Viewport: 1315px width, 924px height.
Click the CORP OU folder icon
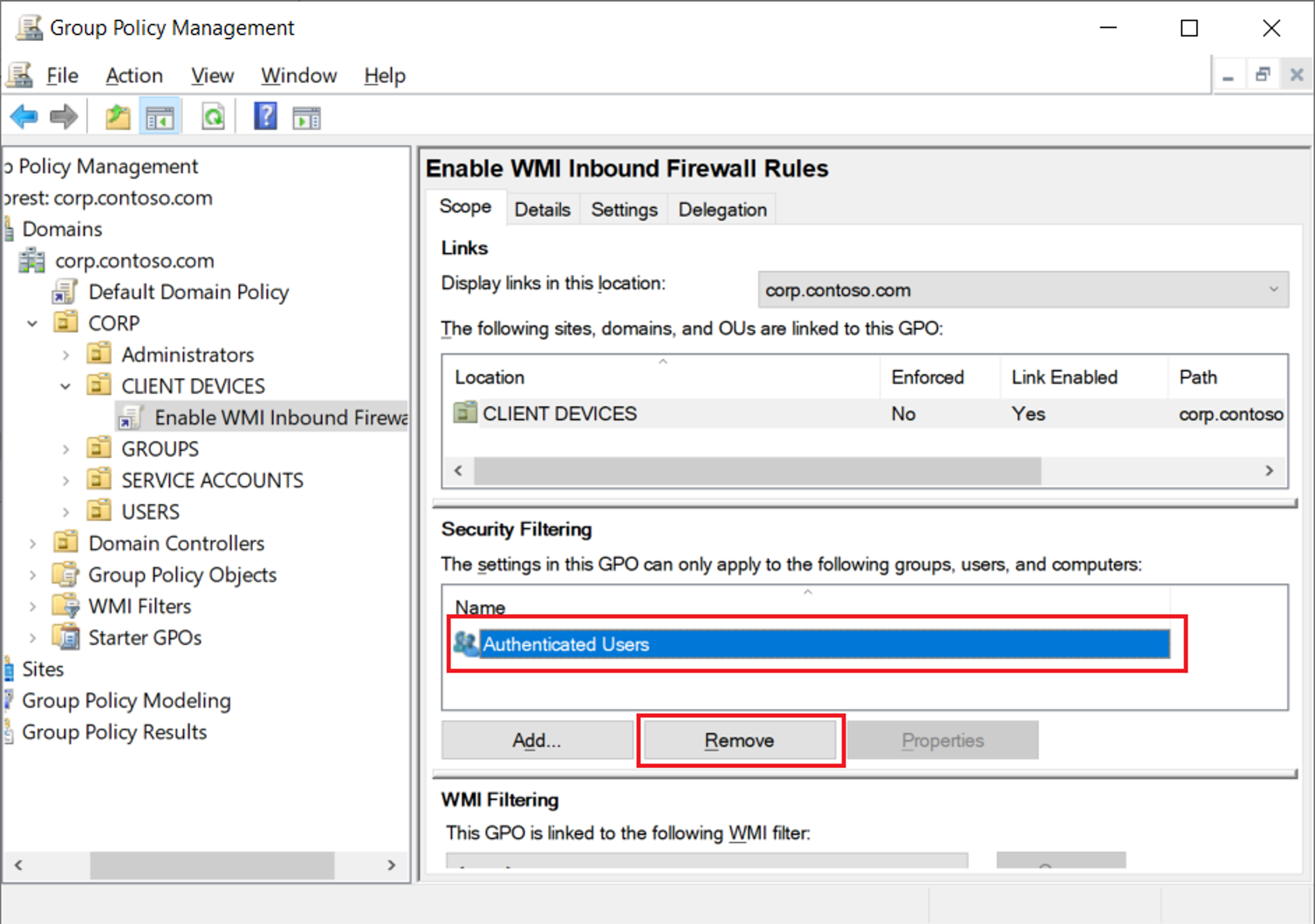(66, 322)
